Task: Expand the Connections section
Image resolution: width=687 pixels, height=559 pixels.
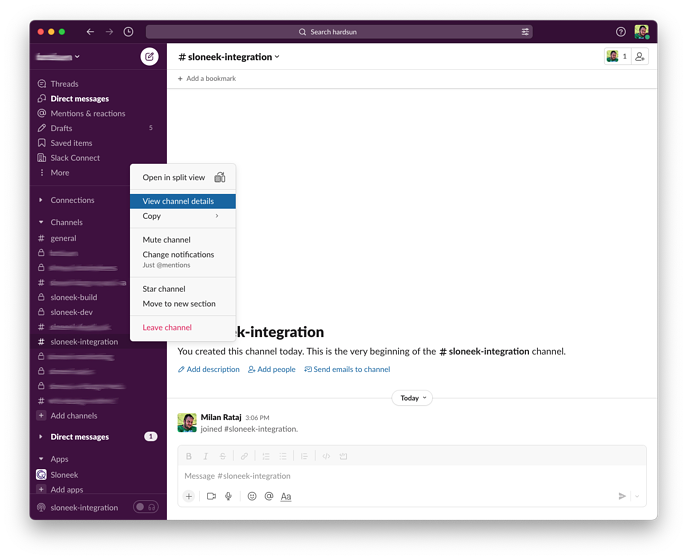Action: (41, 200)
